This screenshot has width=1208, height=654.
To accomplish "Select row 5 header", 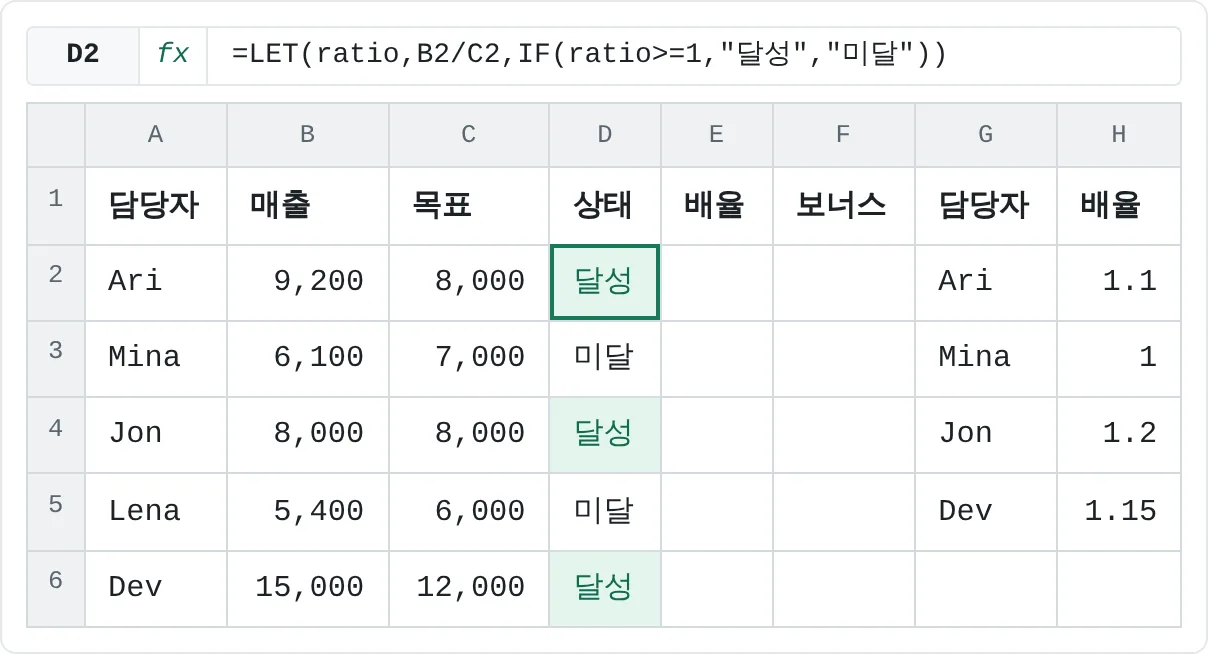I will tap(56, 512).
